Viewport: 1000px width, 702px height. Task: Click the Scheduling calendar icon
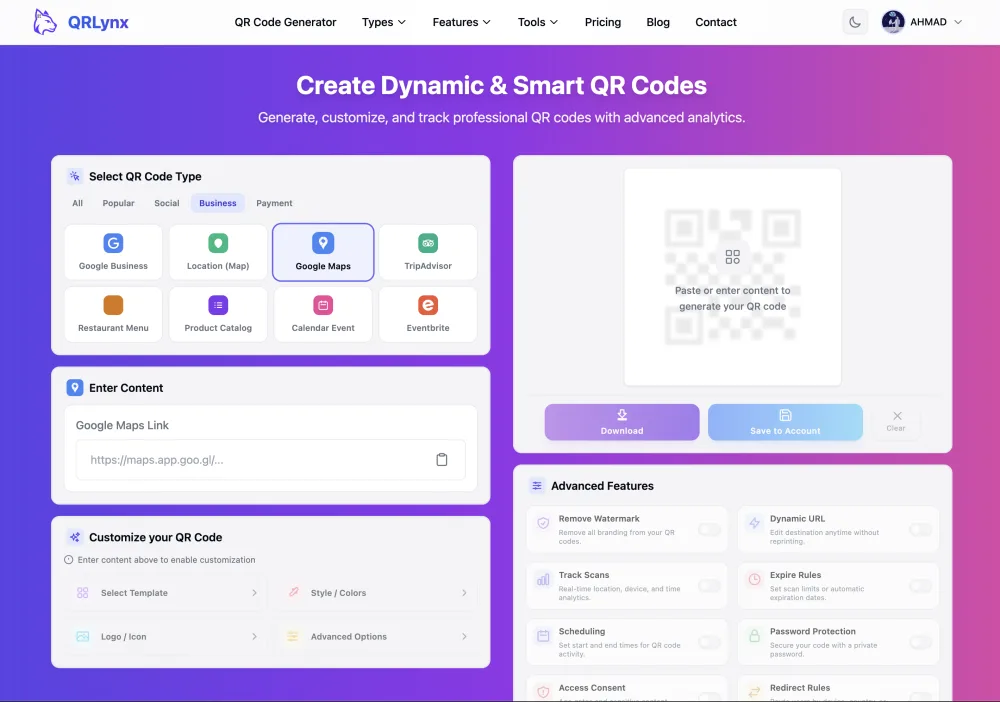tap(543, 636)
